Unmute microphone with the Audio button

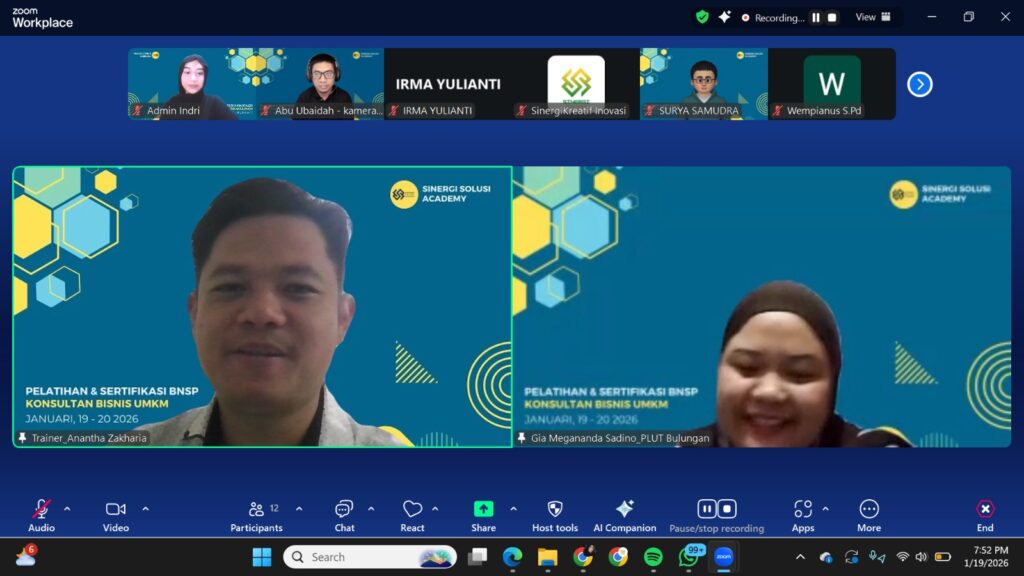point(41,510)
